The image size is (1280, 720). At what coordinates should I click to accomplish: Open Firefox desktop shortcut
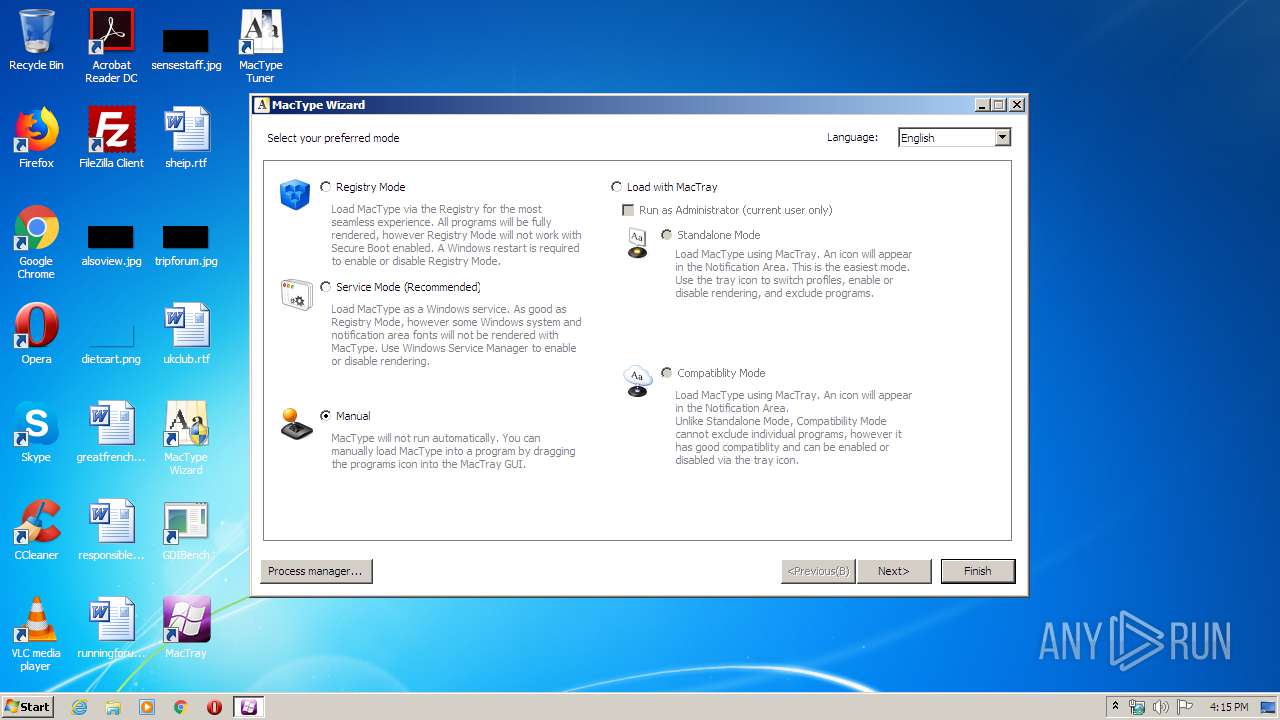pos(36,138)
